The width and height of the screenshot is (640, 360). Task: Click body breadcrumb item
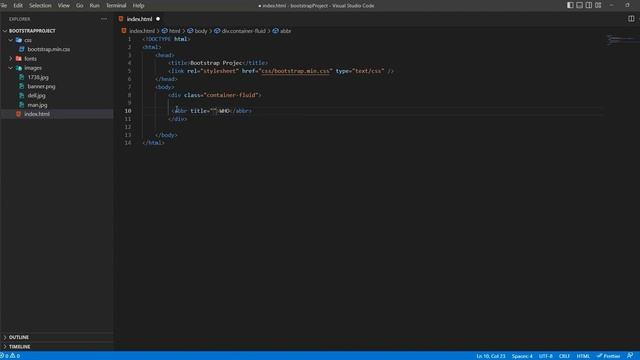coord(201,31)
